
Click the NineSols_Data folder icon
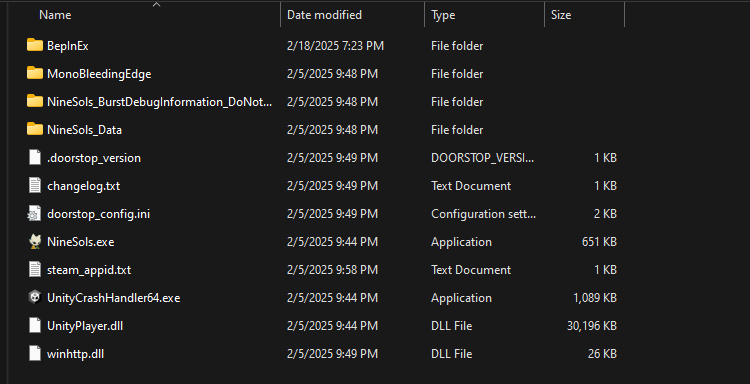[35, 129]
